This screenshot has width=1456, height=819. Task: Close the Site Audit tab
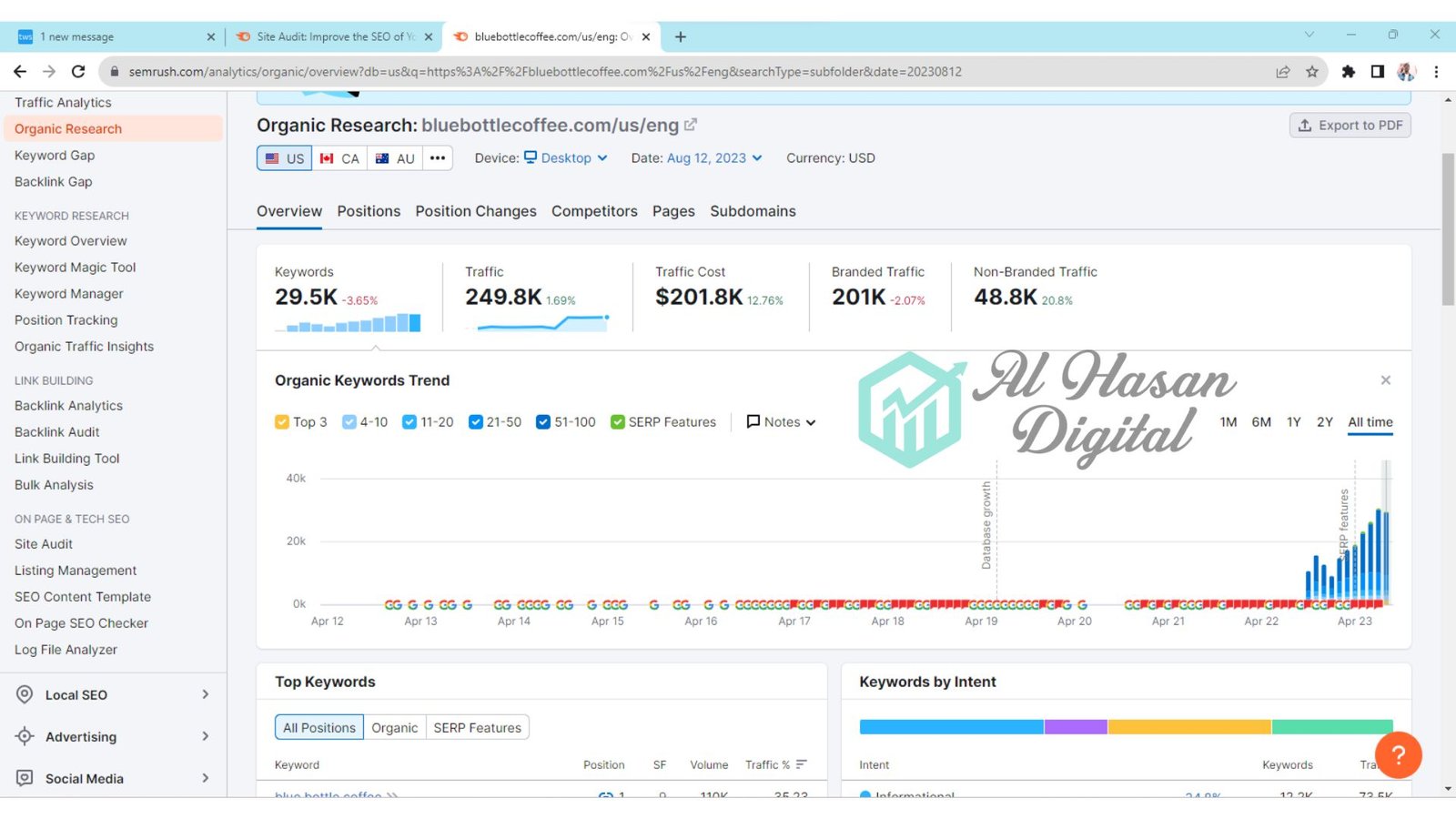click(429, 37)
